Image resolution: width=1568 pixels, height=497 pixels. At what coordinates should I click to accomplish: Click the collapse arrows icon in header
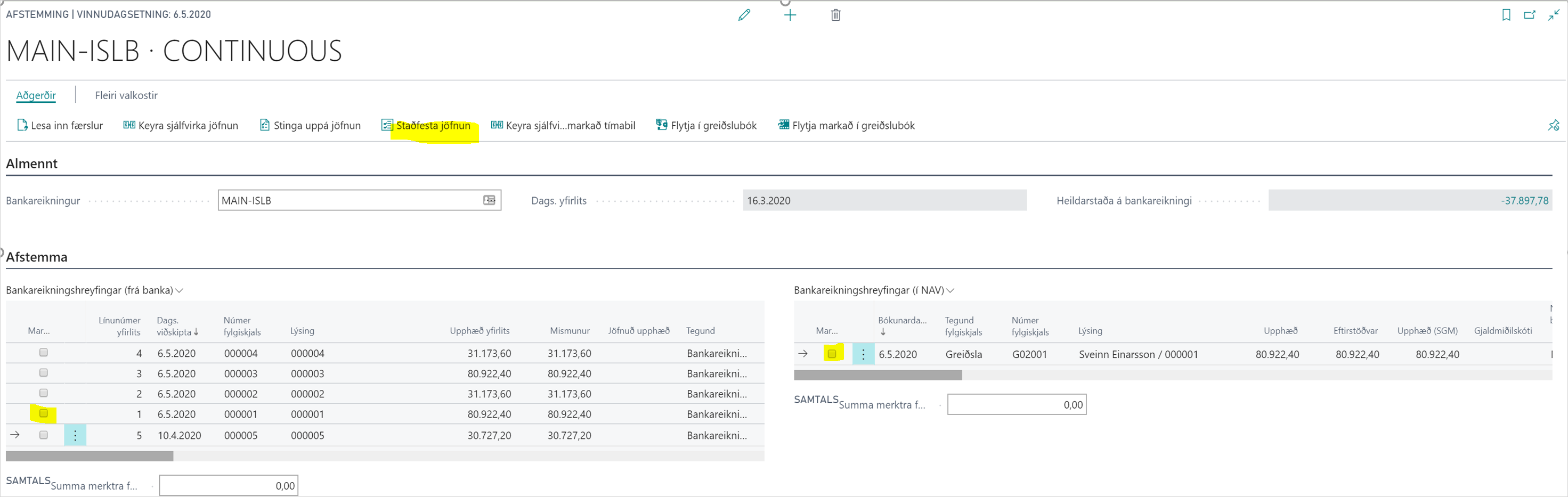click(x=1554, y=15)
